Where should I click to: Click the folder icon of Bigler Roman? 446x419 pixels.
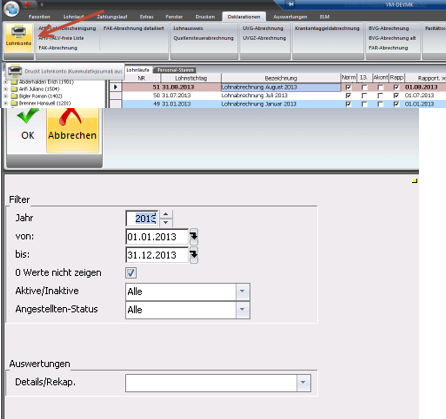[14, 96]
